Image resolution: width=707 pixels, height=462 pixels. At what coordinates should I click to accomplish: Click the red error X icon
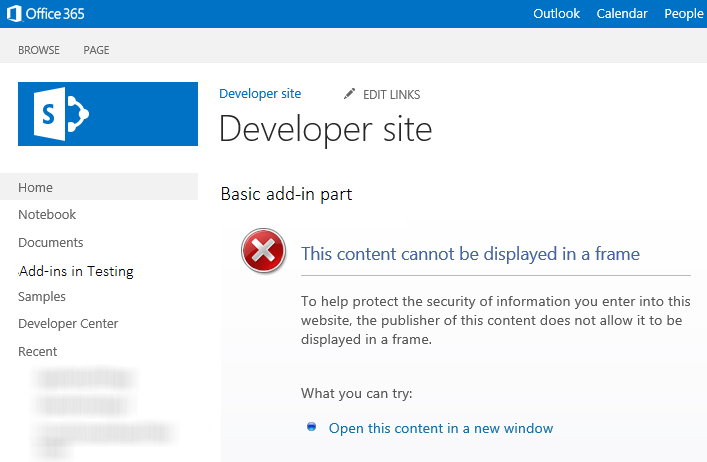coord(263,251)
